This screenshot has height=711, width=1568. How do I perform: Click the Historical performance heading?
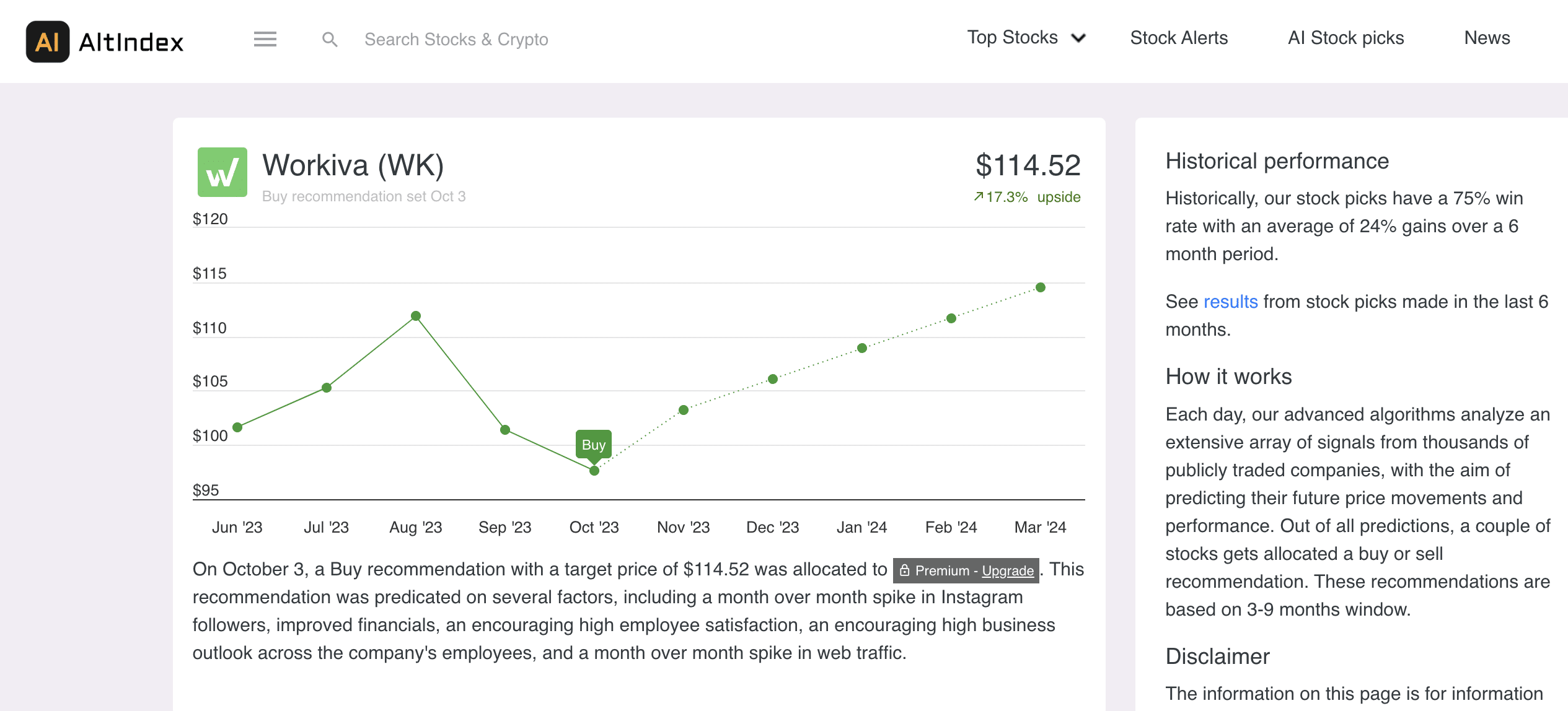[x=1277, y=161]
